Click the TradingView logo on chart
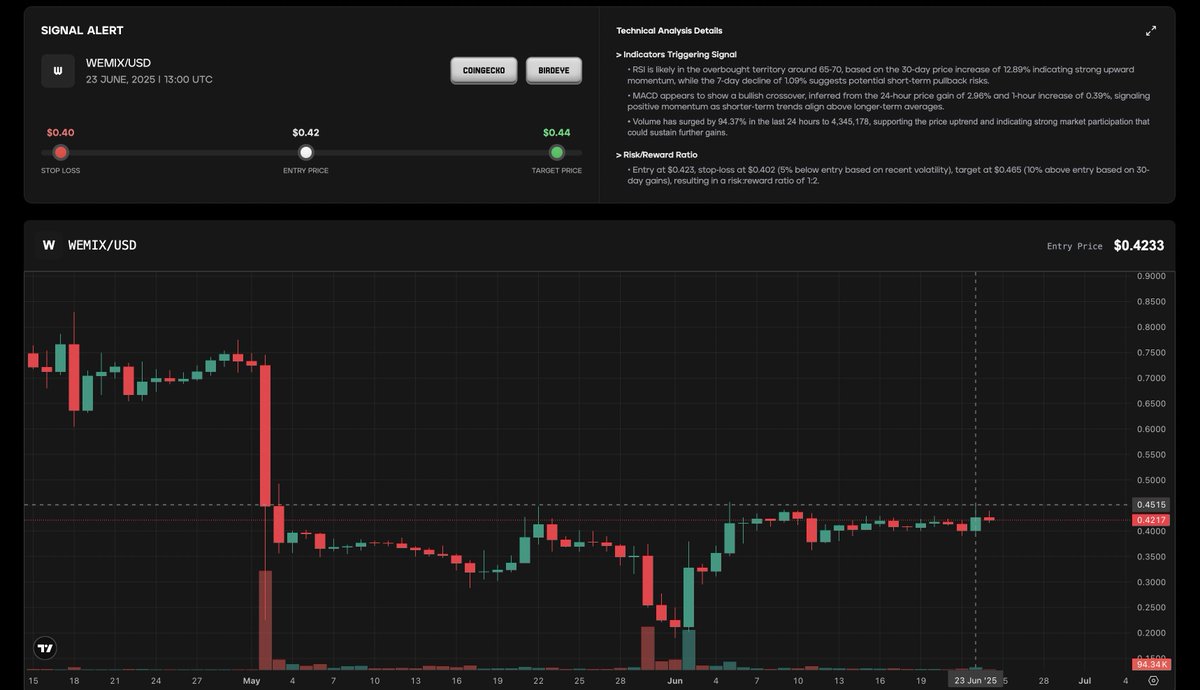 45,648
